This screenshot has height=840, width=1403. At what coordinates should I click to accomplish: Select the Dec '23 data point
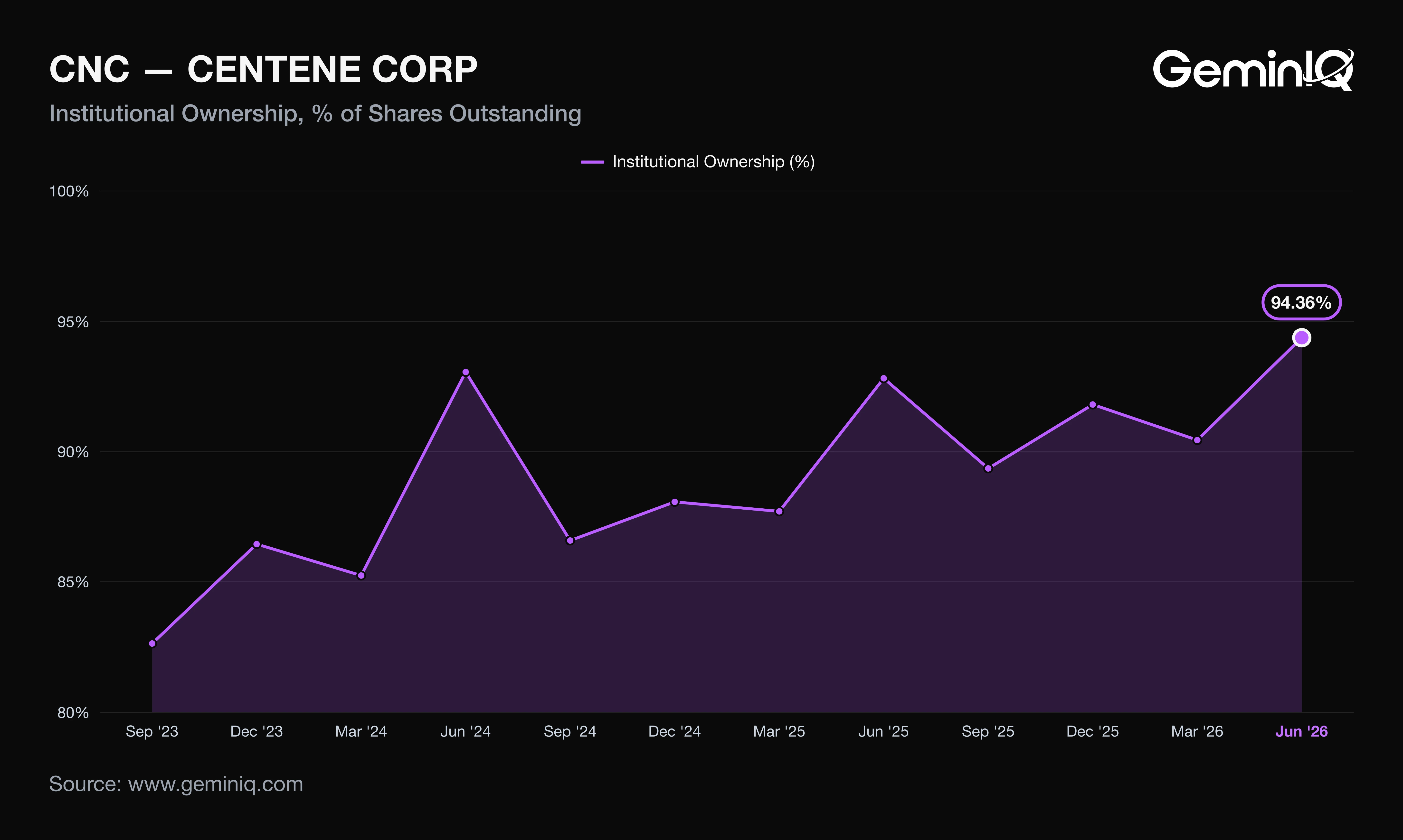pos(256,544)
